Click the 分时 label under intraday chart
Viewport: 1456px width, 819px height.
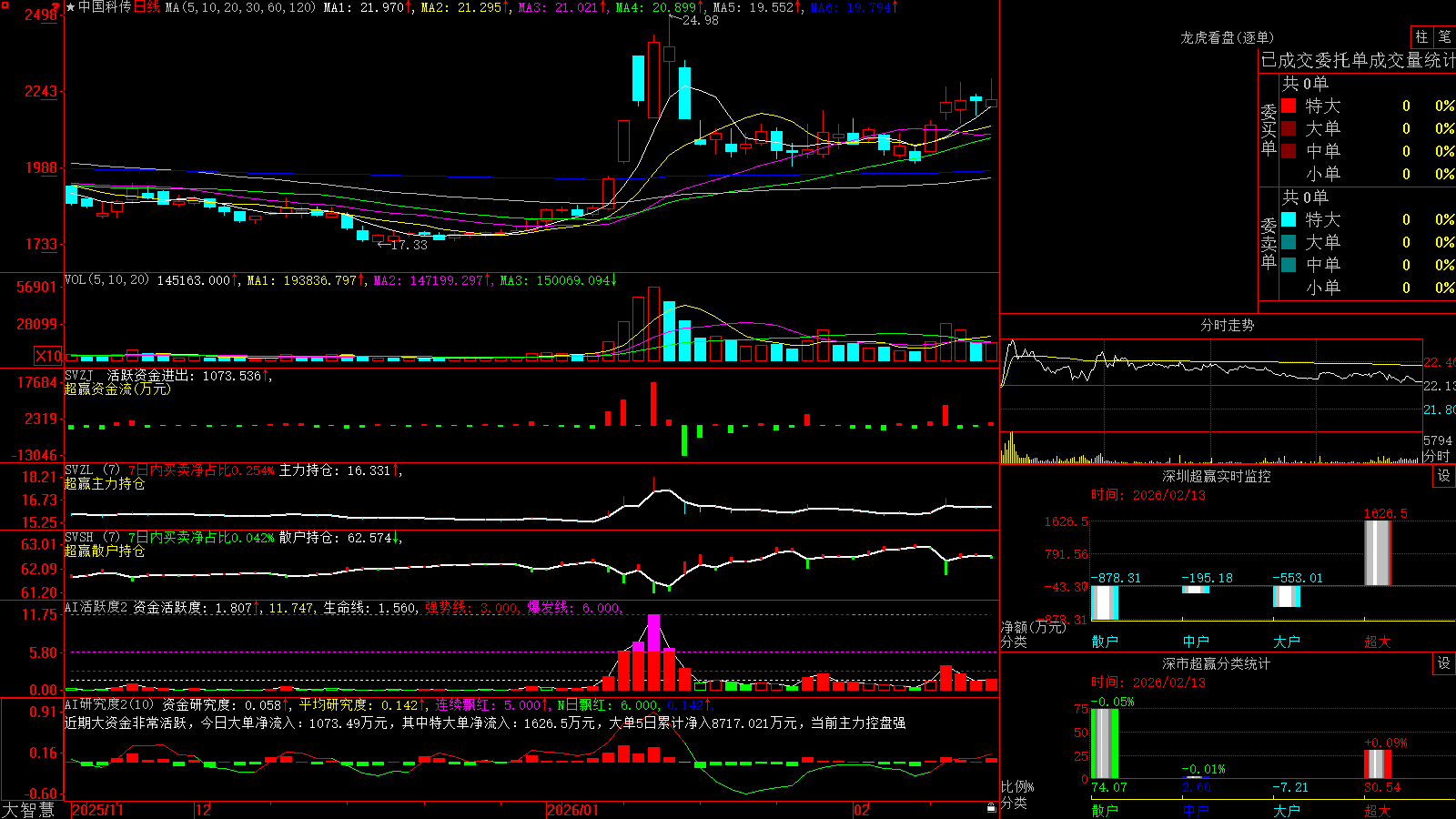(x=1437, y=455)
